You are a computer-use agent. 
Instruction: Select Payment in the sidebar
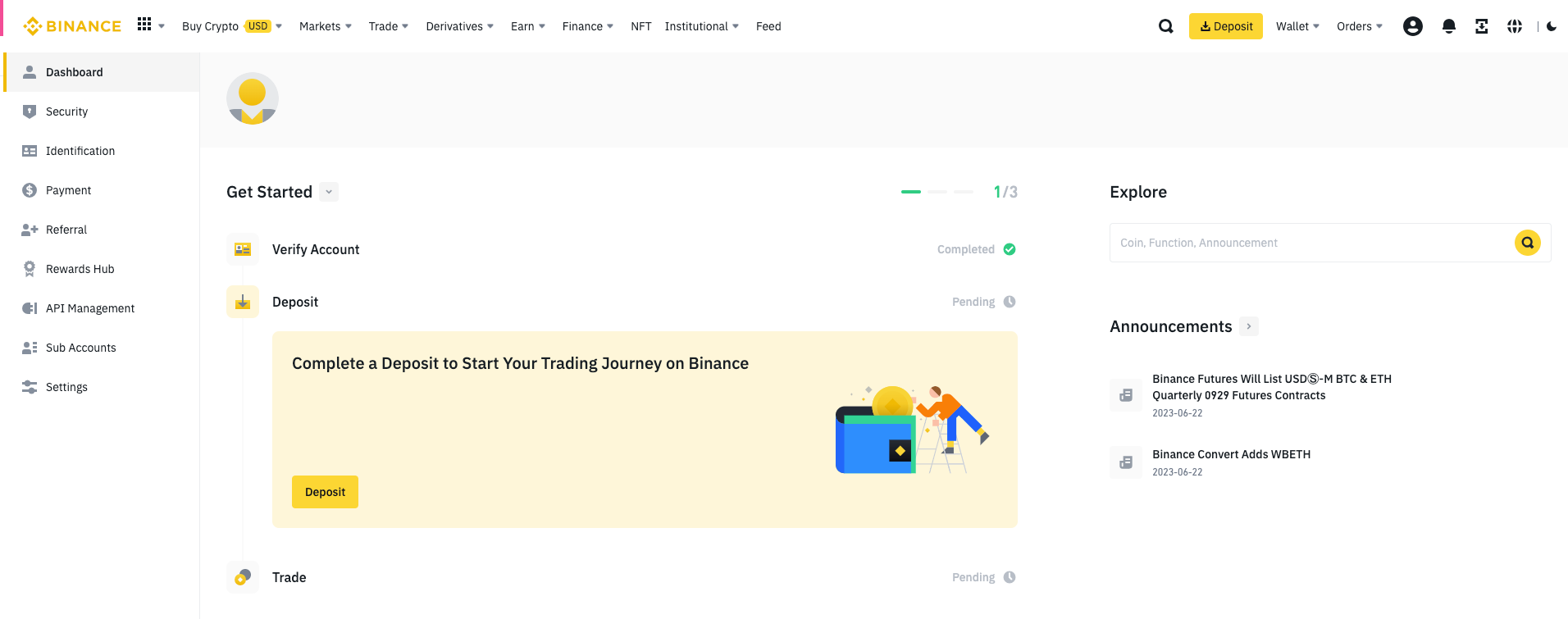pyautogui.click(x=100, y=190)
